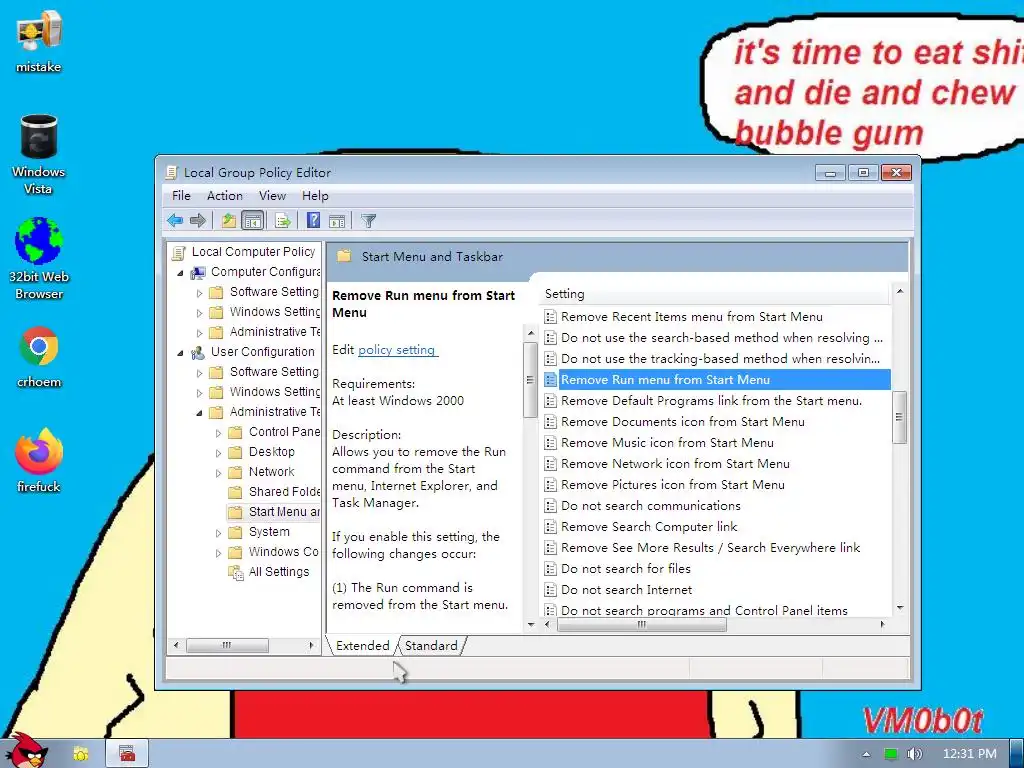Expand the Control Panel tree node
This screenshot has height=768, width=1024.
tap(219, 433)
